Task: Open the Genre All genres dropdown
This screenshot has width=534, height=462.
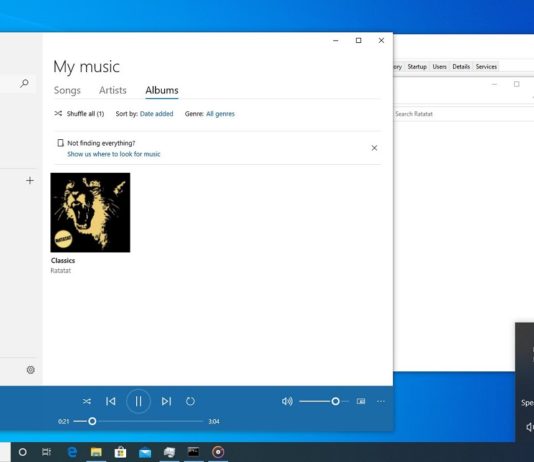Action: 220,114
